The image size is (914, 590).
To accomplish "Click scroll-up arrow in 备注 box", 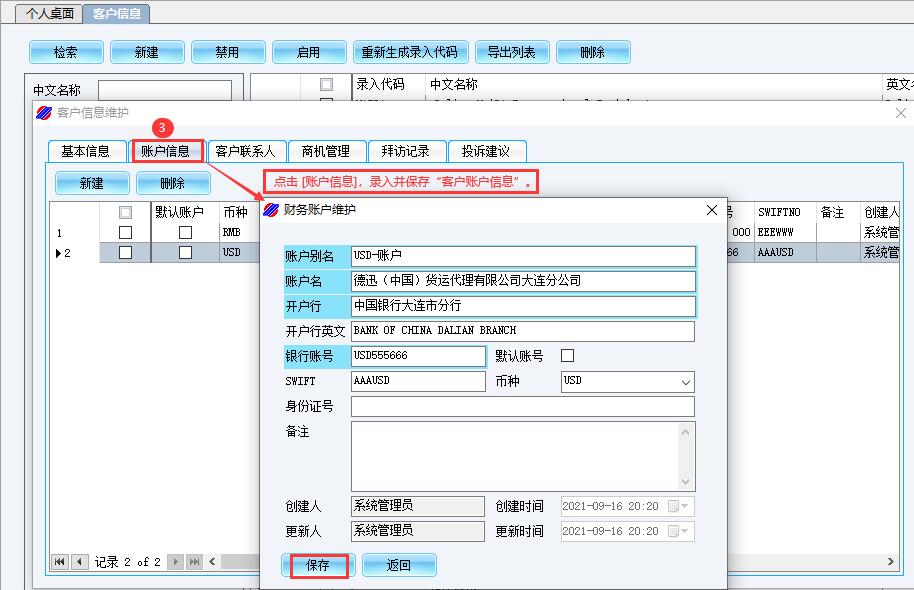I will (x=686, y=431).
